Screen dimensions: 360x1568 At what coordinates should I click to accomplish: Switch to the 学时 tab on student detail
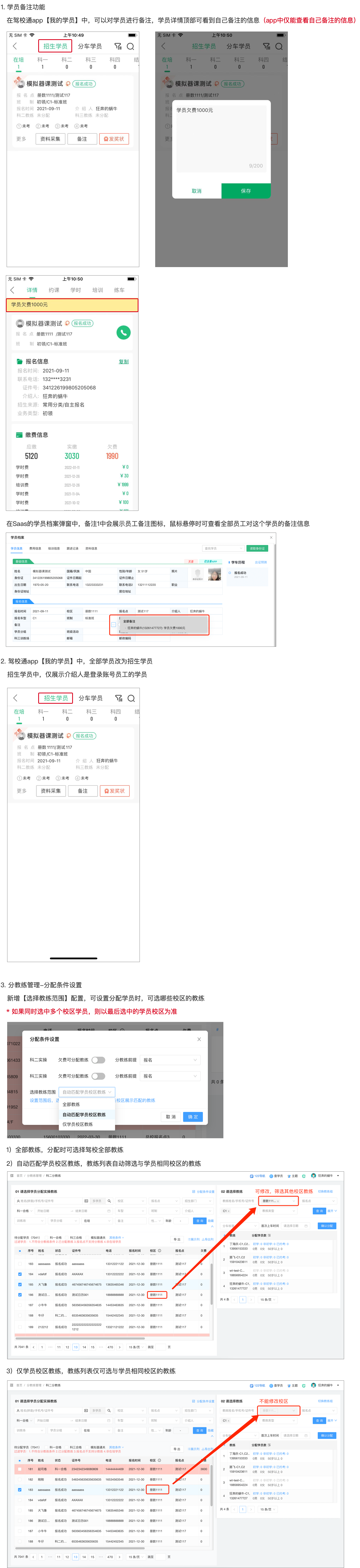[x=76, y=290]
